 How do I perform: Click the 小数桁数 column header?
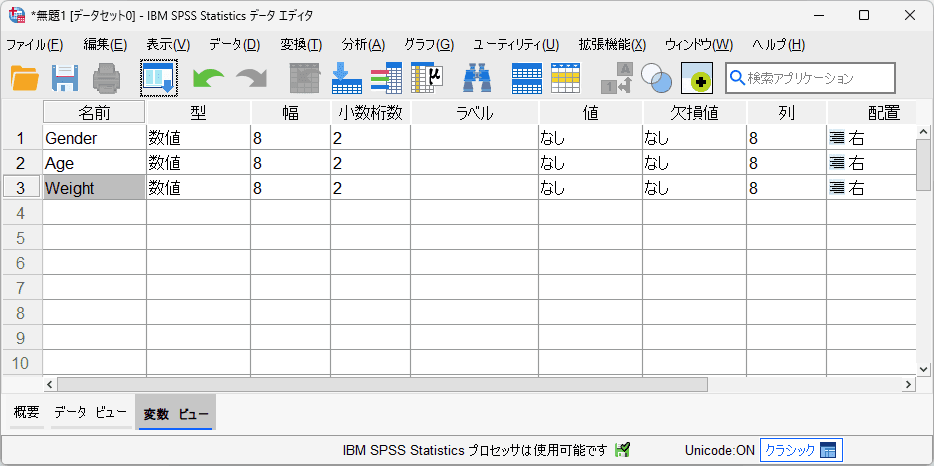pyautogui.click(x=371, y=112)
